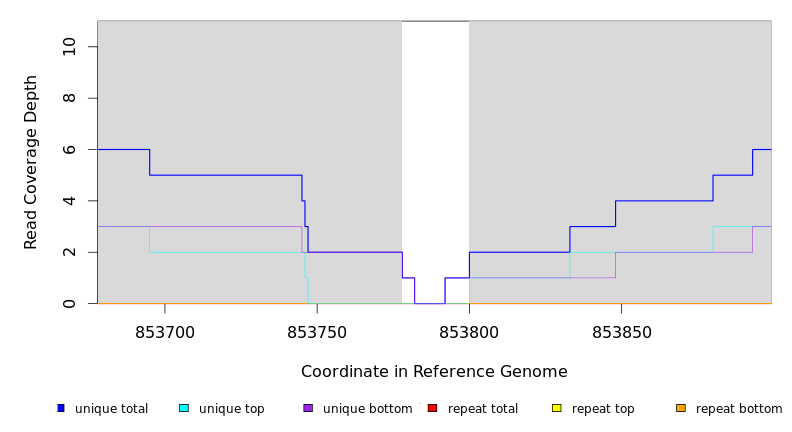Click the 853700 x-axis tick label
Screen dimensions: 792x432
coord(165,331)
